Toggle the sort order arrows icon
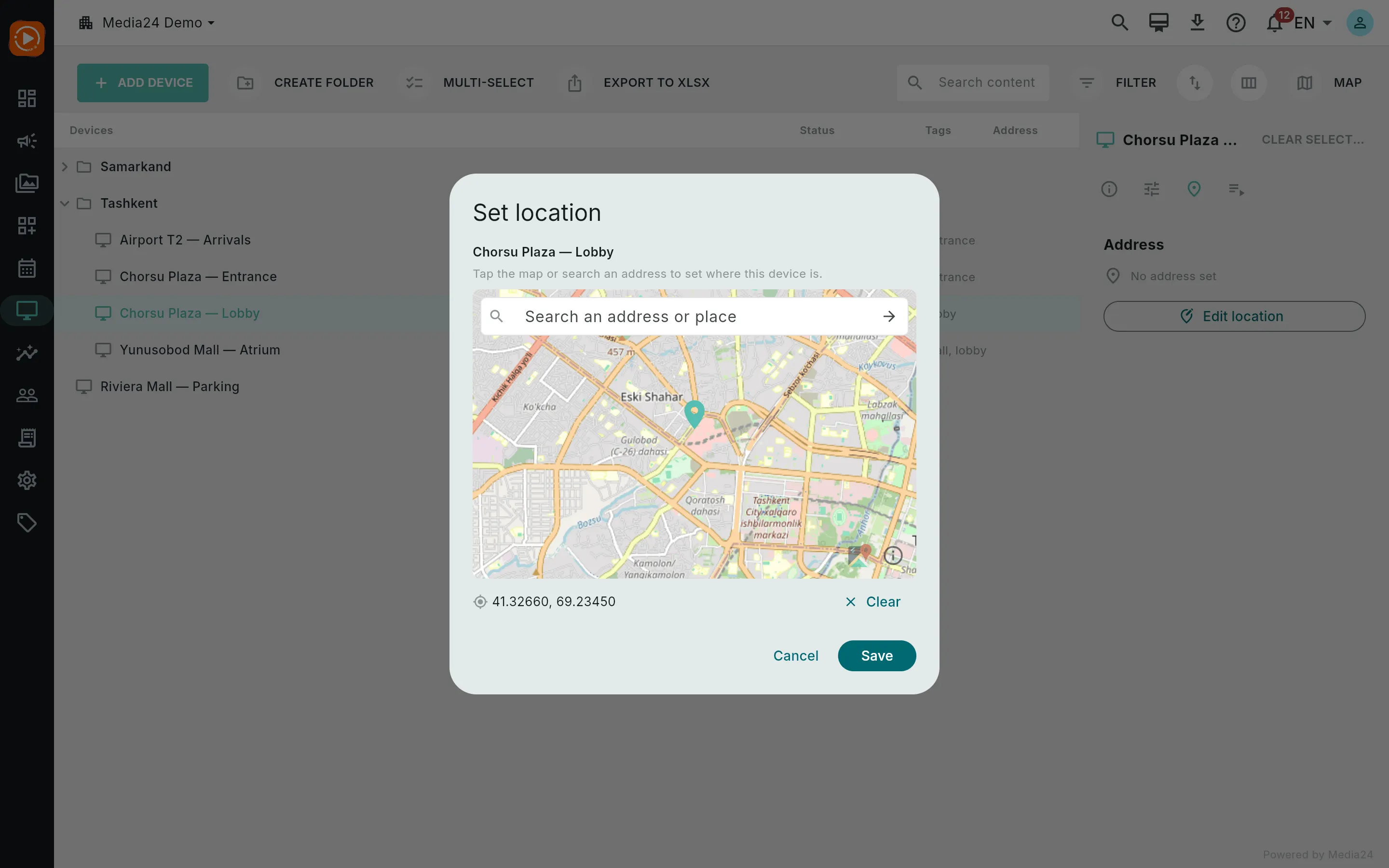Image resolution: width=1389 pixels, height=868 pixels. point(1195,82)
